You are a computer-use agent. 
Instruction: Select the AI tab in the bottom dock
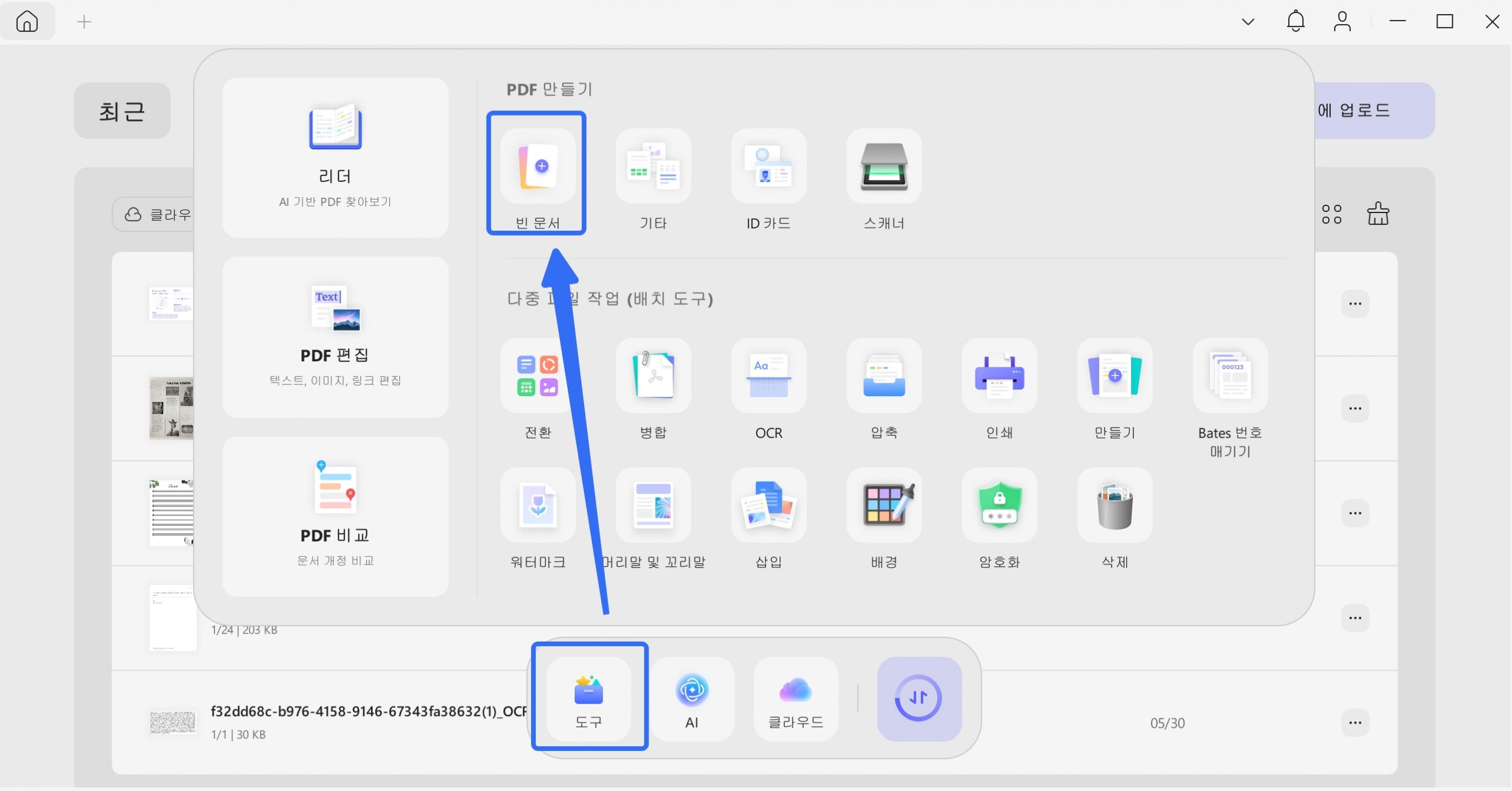(x=692, y=699)
